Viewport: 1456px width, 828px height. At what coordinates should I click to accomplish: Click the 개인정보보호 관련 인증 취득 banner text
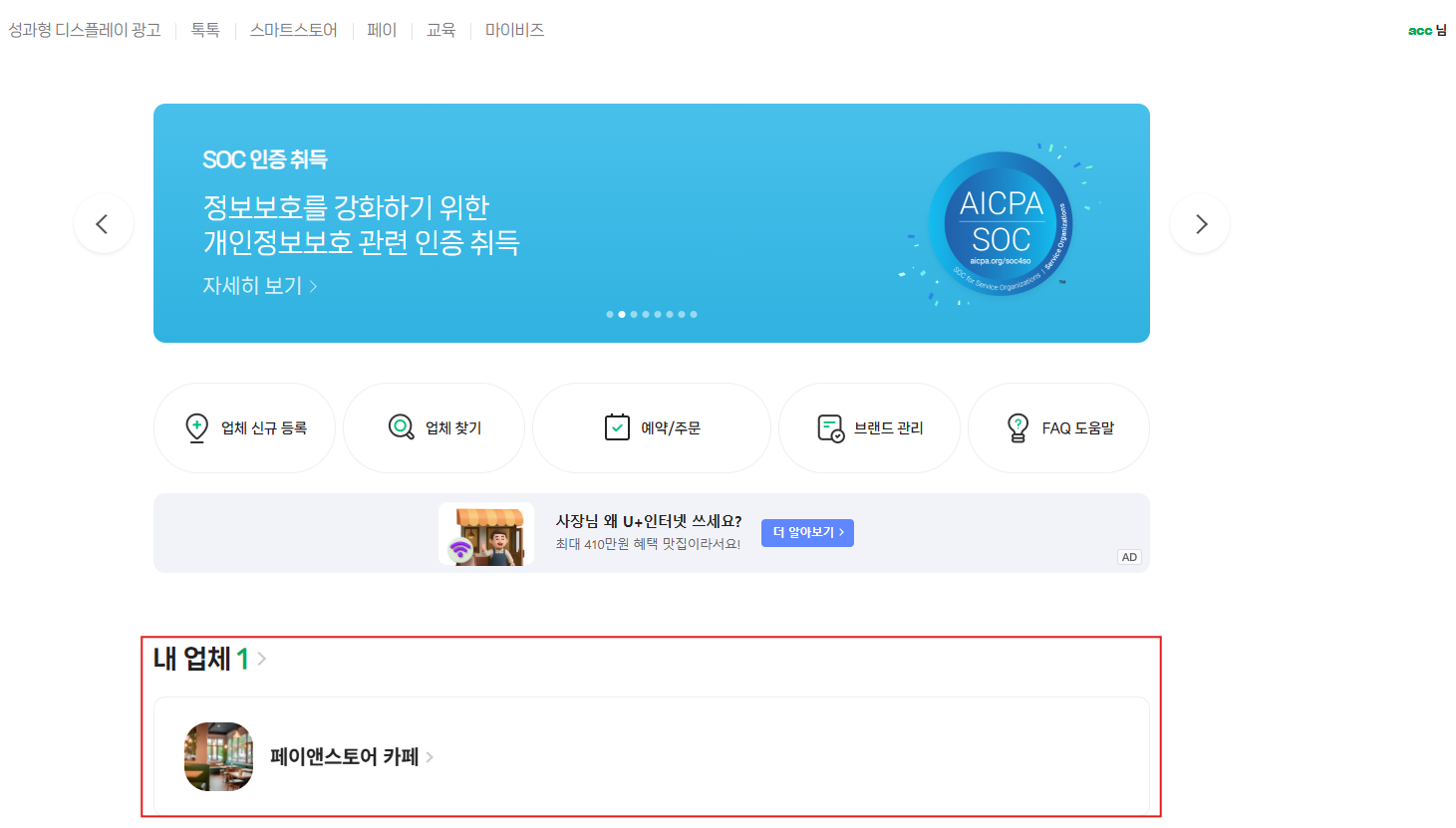click(x=362, y=242)
